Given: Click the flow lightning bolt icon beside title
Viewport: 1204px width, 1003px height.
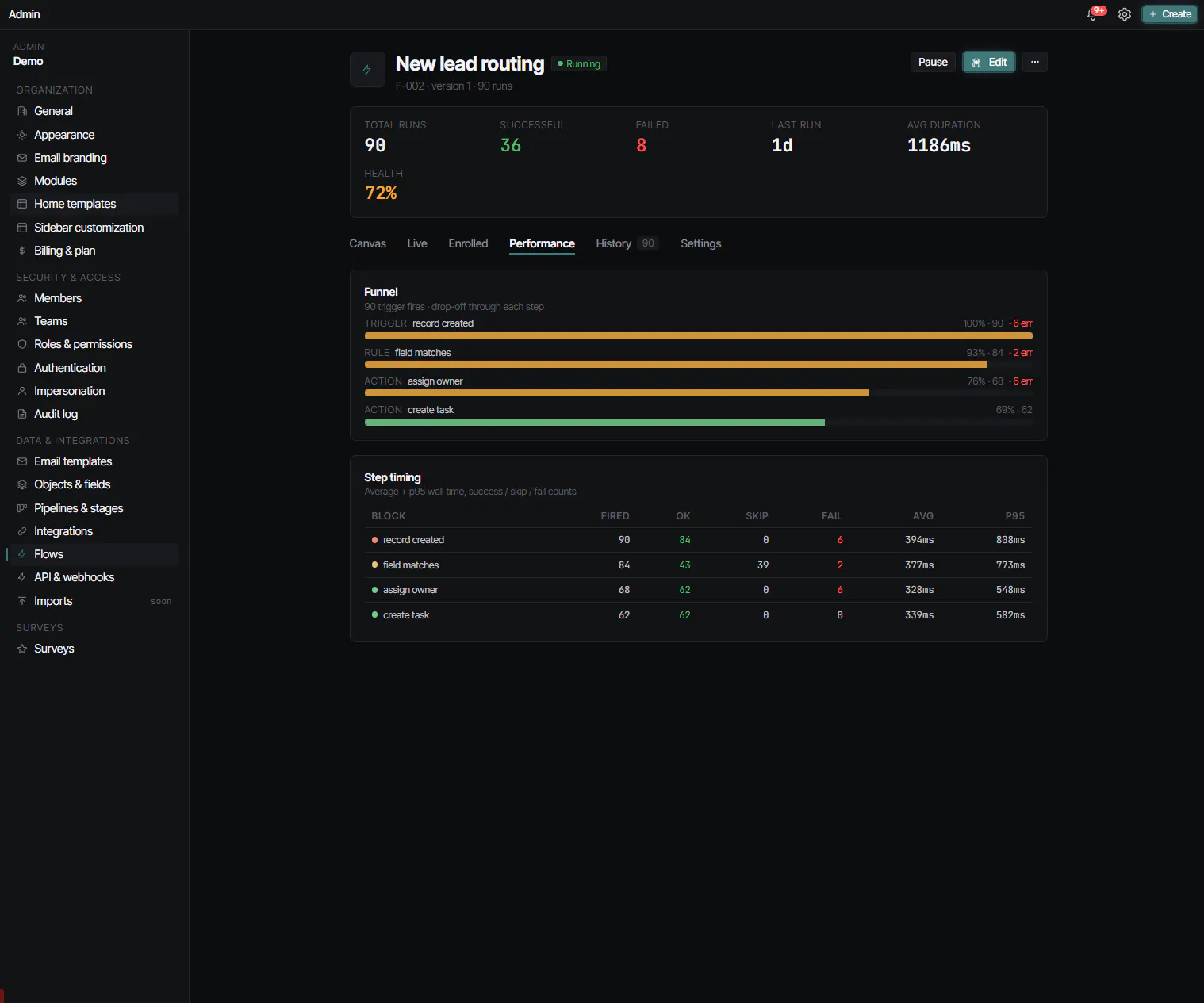Looking at the screenshot, I should pos(367,70).
